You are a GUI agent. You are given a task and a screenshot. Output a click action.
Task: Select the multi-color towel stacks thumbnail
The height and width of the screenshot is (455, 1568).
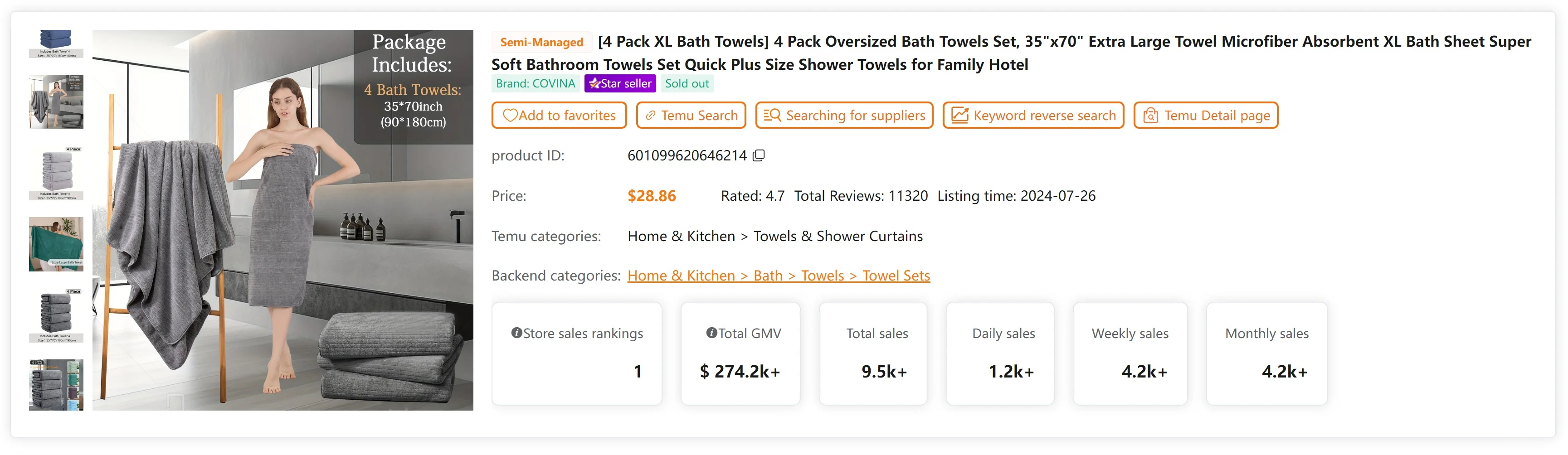pyautogui.click(x=56, y=384)
